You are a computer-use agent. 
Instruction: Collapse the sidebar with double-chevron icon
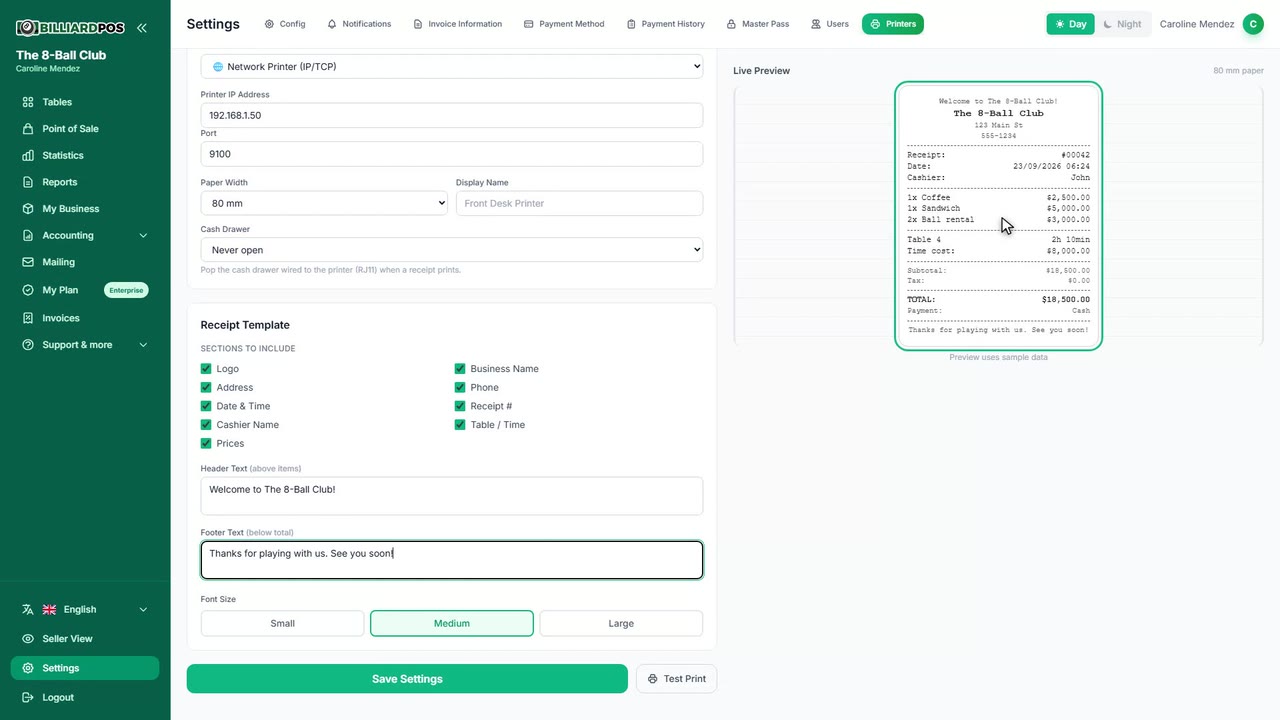[x=142, y=28]
